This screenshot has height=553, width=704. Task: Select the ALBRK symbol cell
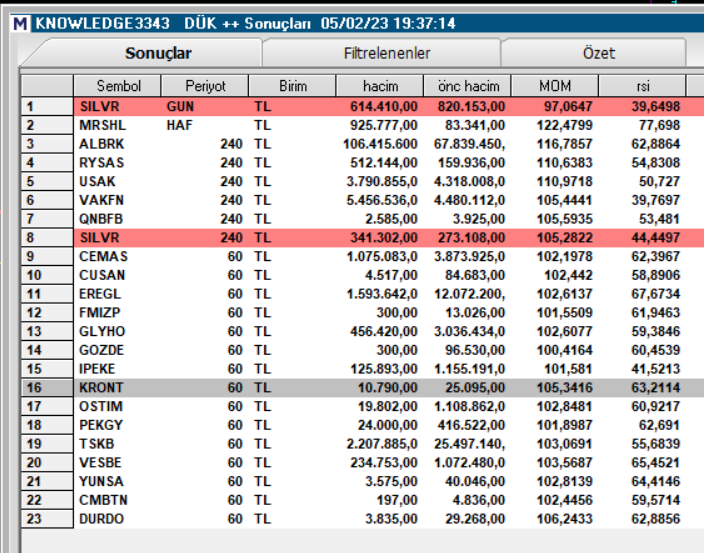click(101, 144)
